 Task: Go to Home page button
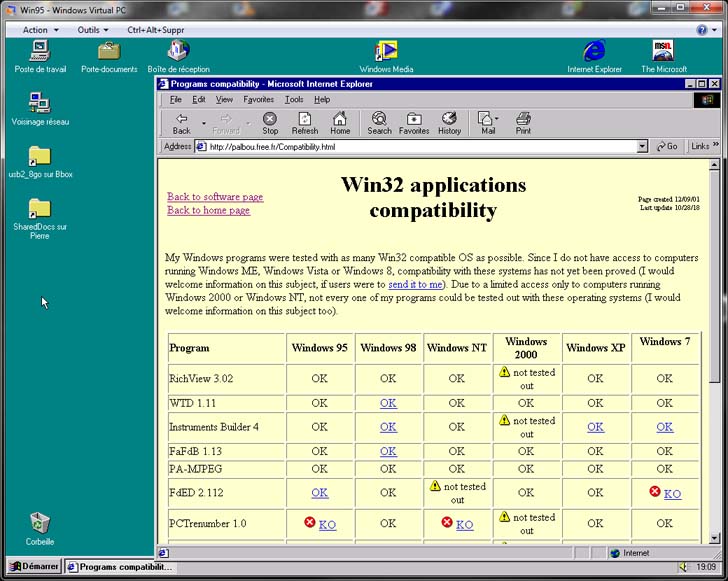coord(340,124)
